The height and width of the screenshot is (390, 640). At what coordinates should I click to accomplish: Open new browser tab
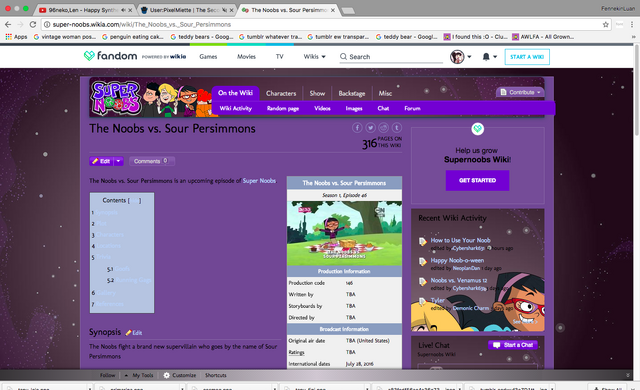pos(348,11)
